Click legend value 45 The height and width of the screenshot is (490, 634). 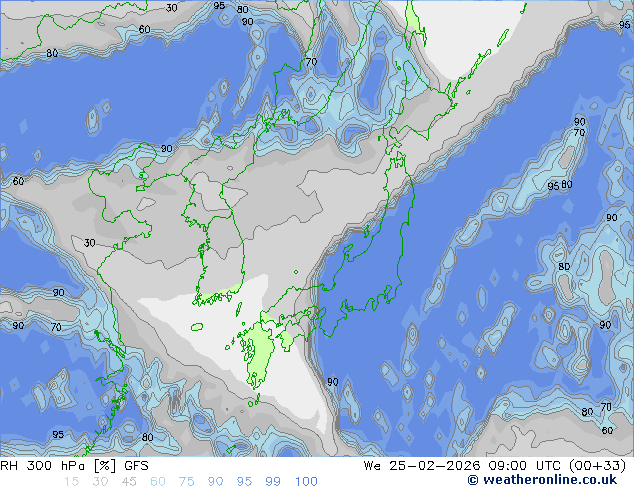click(x=129, y=482)
